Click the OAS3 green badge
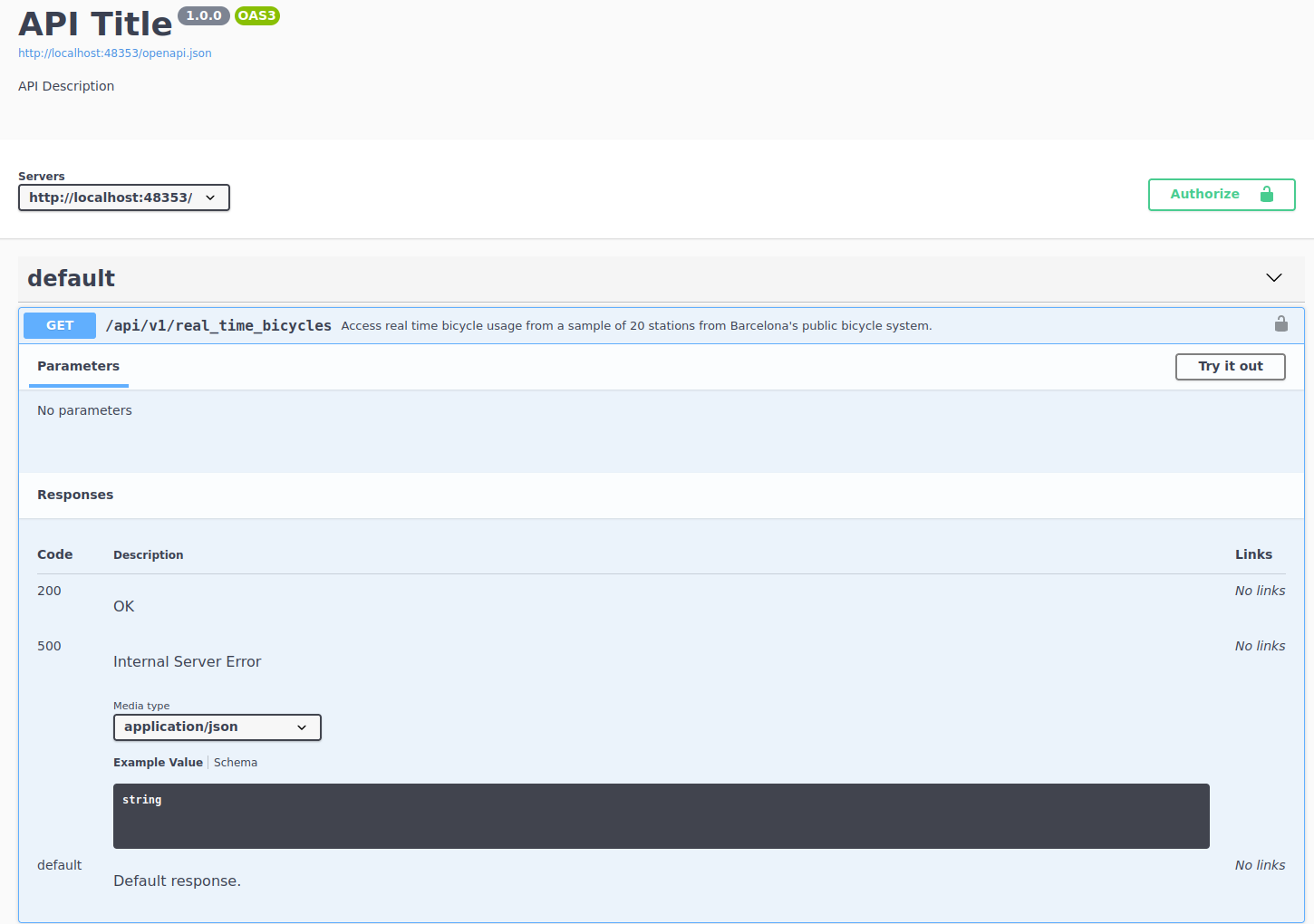Viewport: 1314px width, 924px height. [256, 15]
